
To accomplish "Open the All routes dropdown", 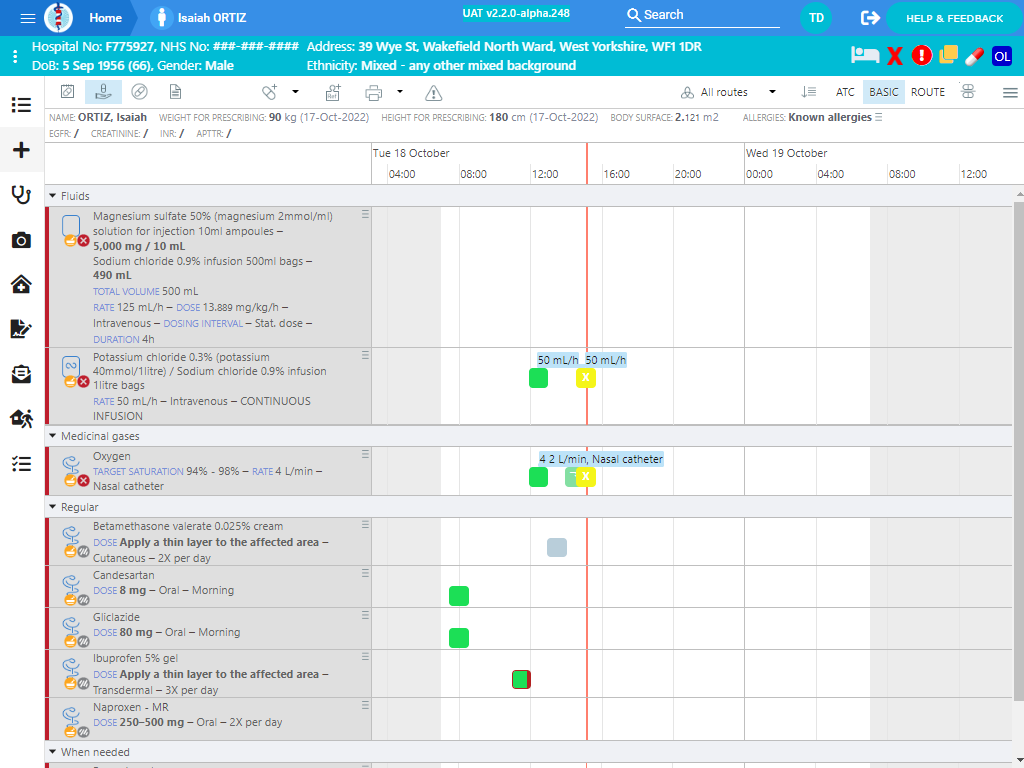I will [x=728, y=92].
